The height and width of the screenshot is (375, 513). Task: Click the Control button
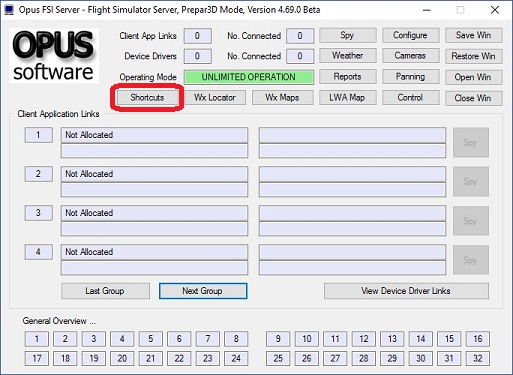(x=410, y=98)
